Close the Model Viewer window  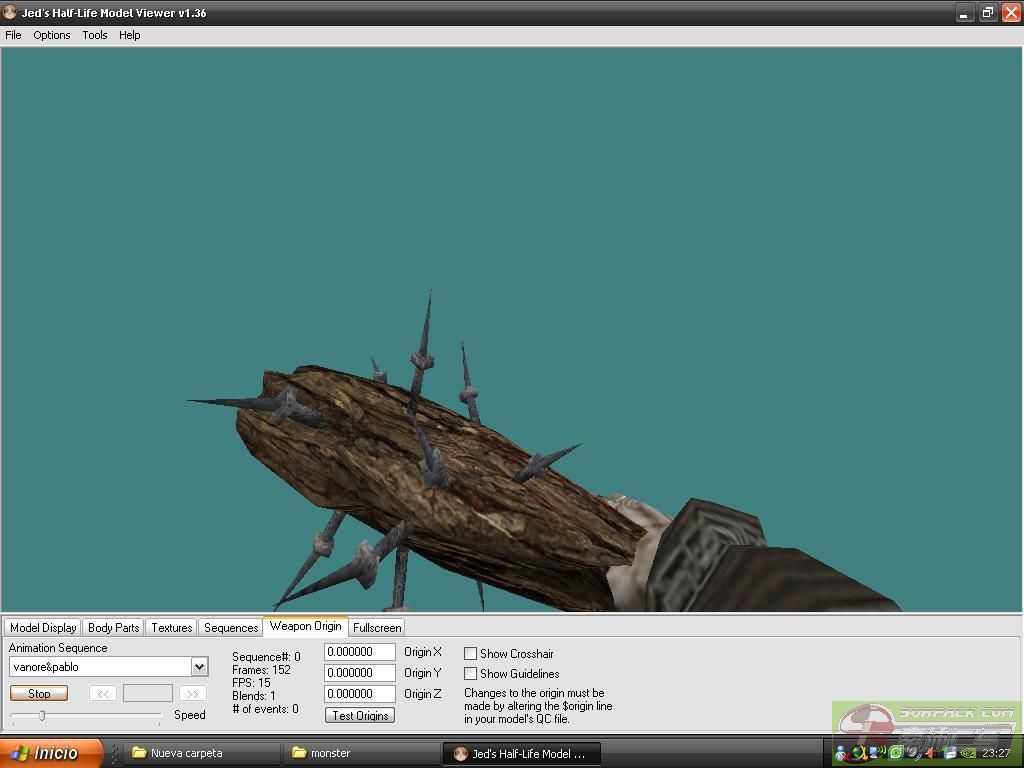click(x=1012, y=13)
